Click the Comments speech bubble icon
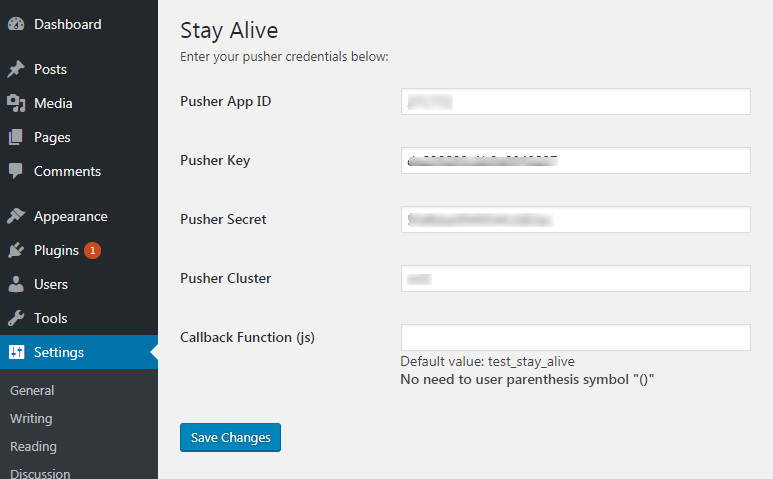This screenshot has width=773, height=479. (x=16, y=171)
